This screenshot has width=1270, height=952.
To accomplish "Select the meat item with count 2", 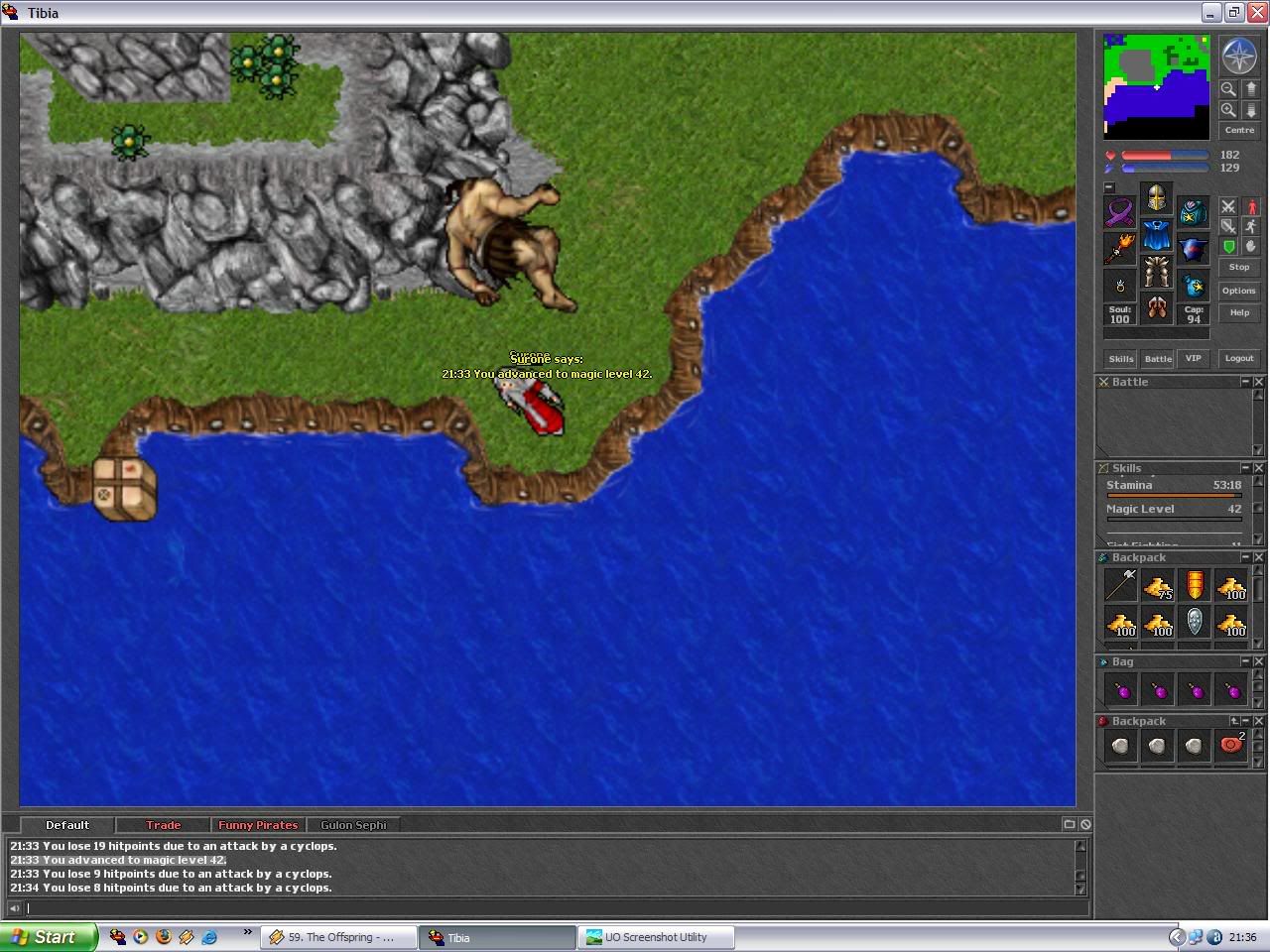I will [1231, 746].
